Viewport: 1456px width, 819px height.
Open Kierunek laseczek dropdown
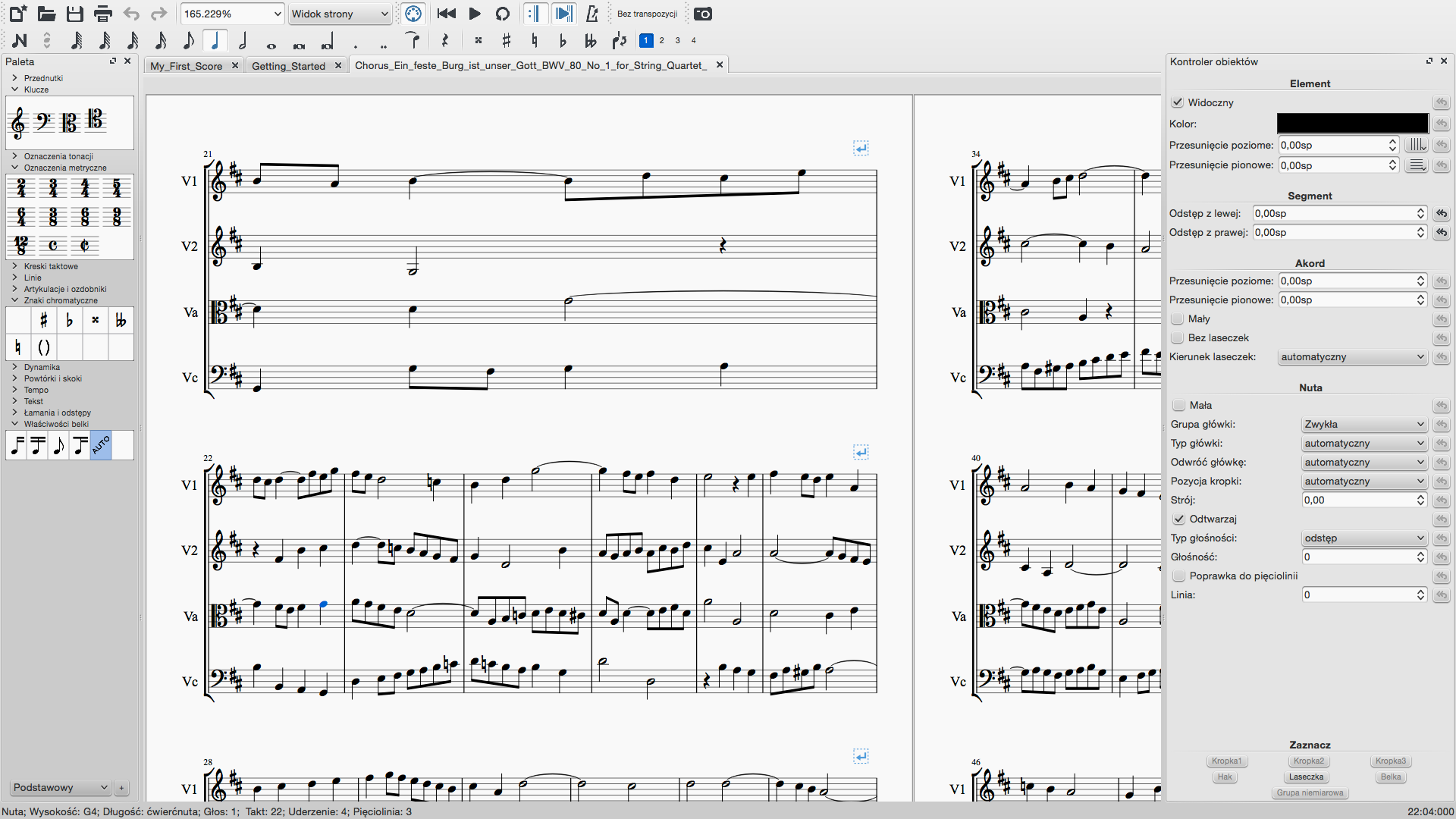(x=1353, y=356)
